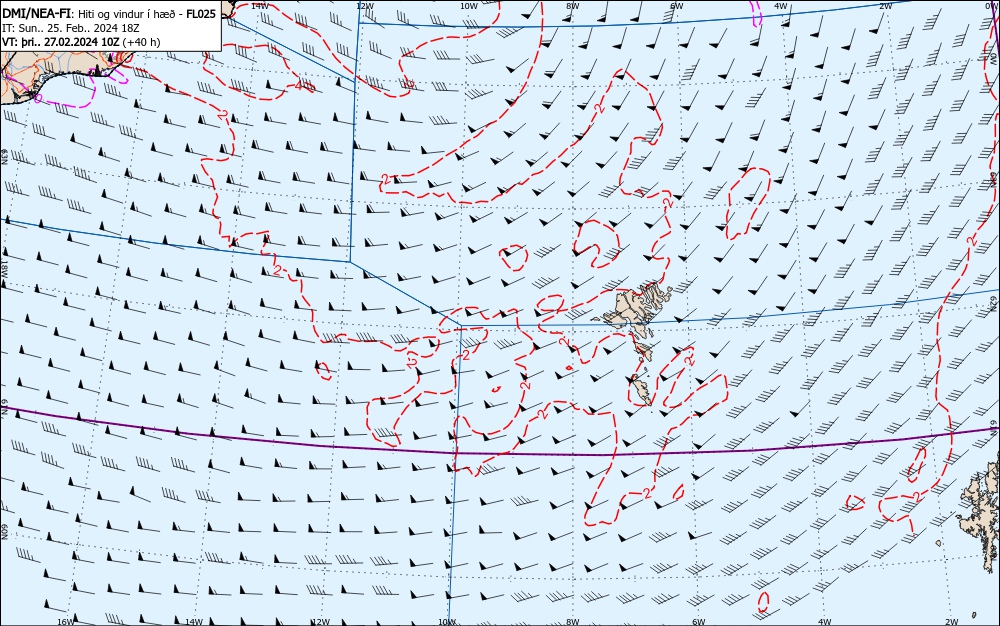The image size is (1000, 626).
Task: Click the 60N latitude label on the left edge
Action: (4, 532)
